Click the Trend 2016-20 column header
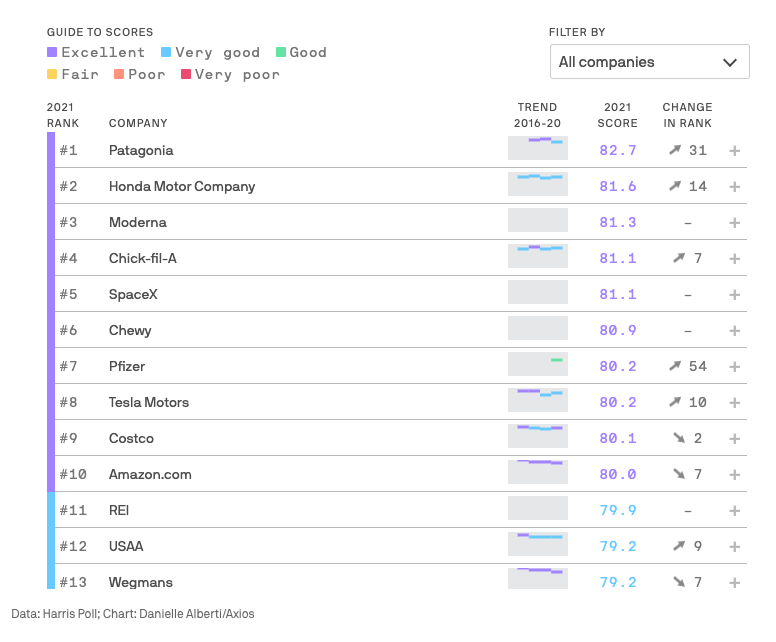Viewport: 776px width, 642px height. point(537,115)
